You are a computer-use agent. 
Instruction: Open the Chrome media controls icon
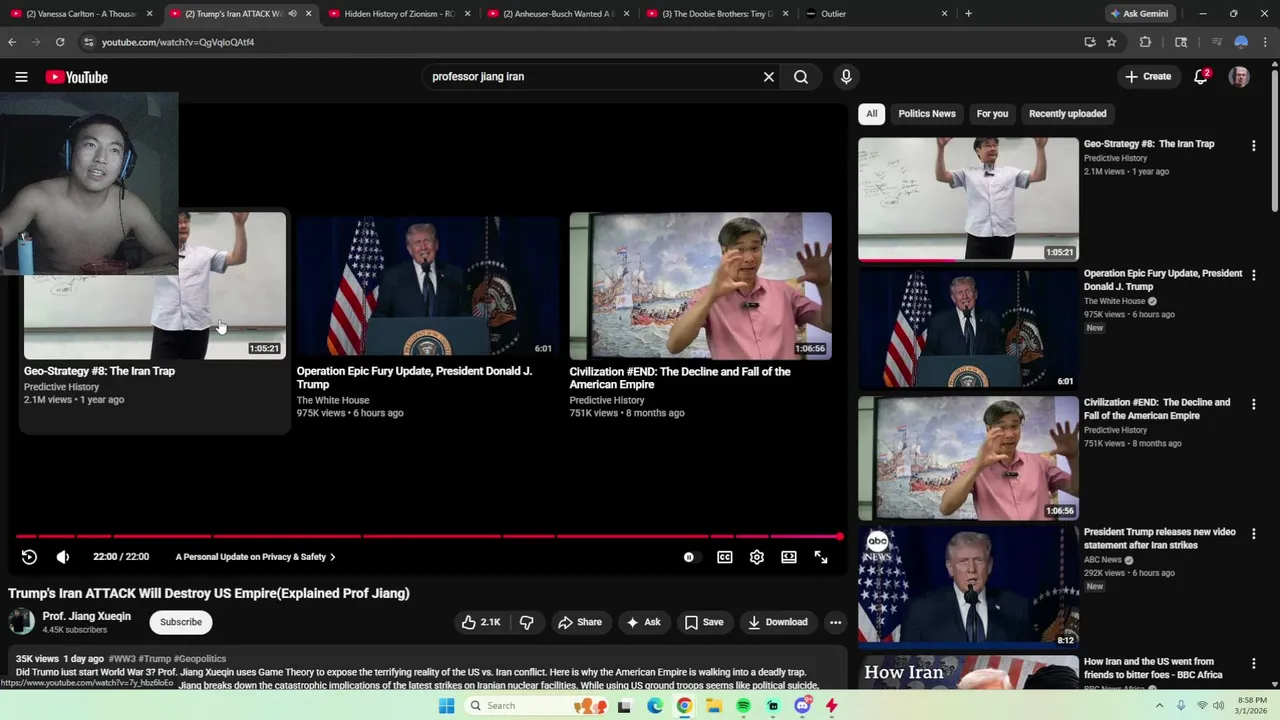[1216, 42]
